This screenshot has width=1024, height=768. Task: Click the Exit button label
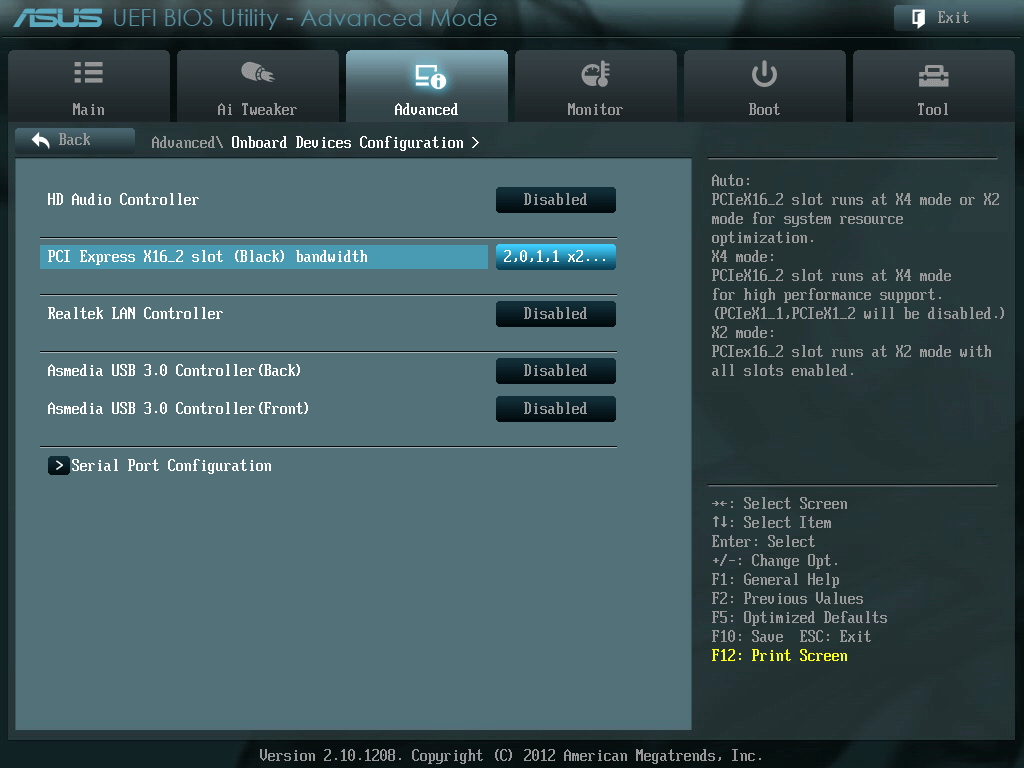tap(953, 18)
